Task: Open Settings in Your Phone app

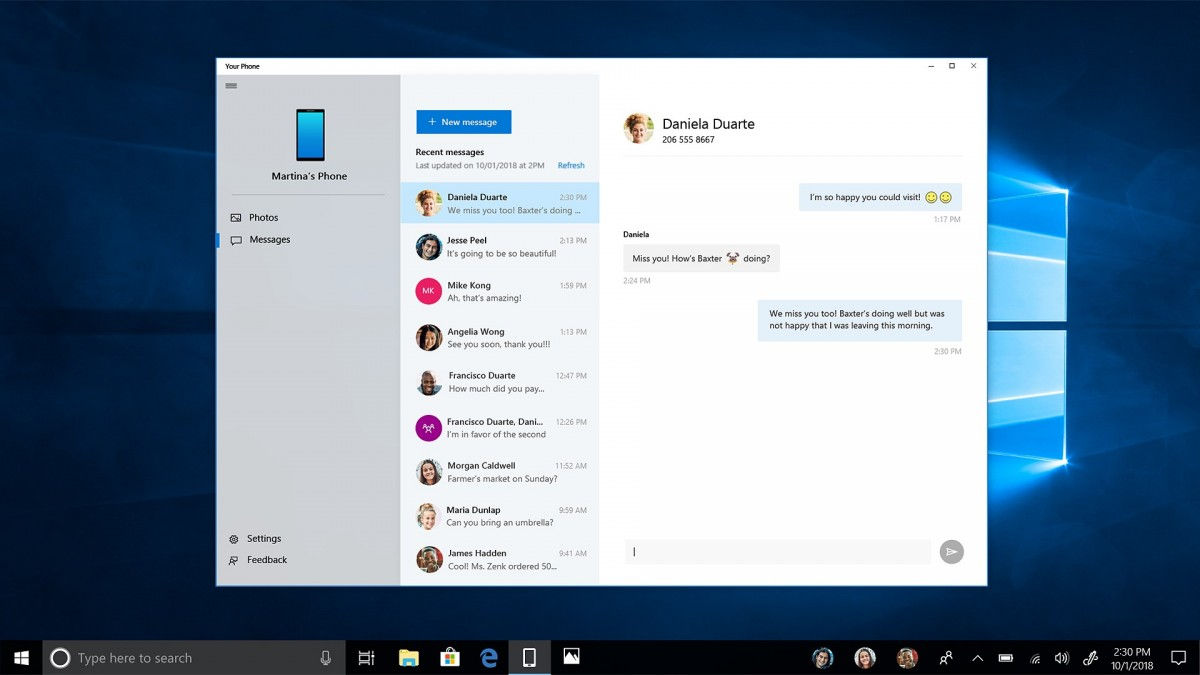Action: [x=264, y=538]
